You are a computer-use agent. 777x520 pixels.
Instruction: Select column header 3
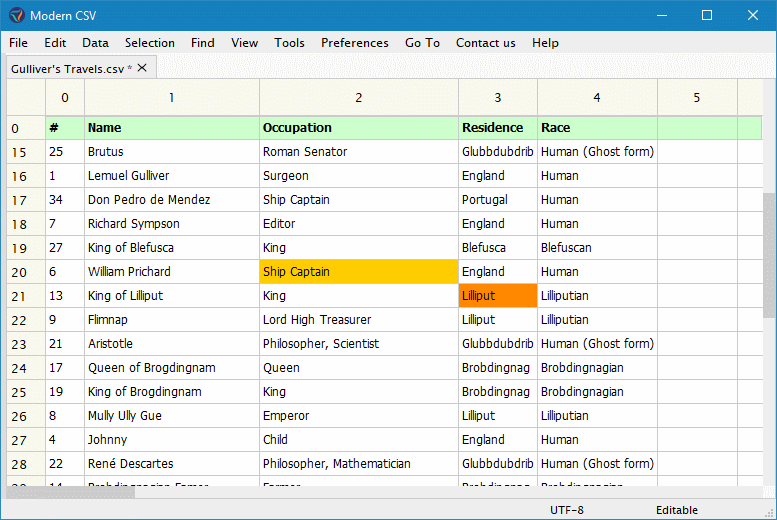point(498,98)
